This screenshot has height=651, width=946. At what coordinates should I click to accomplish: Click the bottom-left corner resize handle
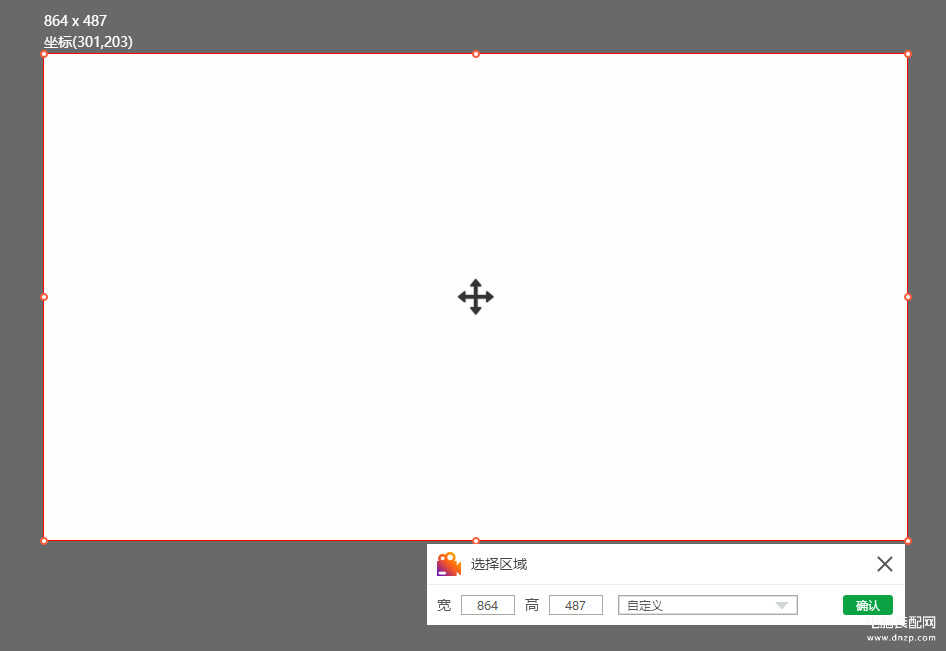pyautogui.click(x=44, y=541)
